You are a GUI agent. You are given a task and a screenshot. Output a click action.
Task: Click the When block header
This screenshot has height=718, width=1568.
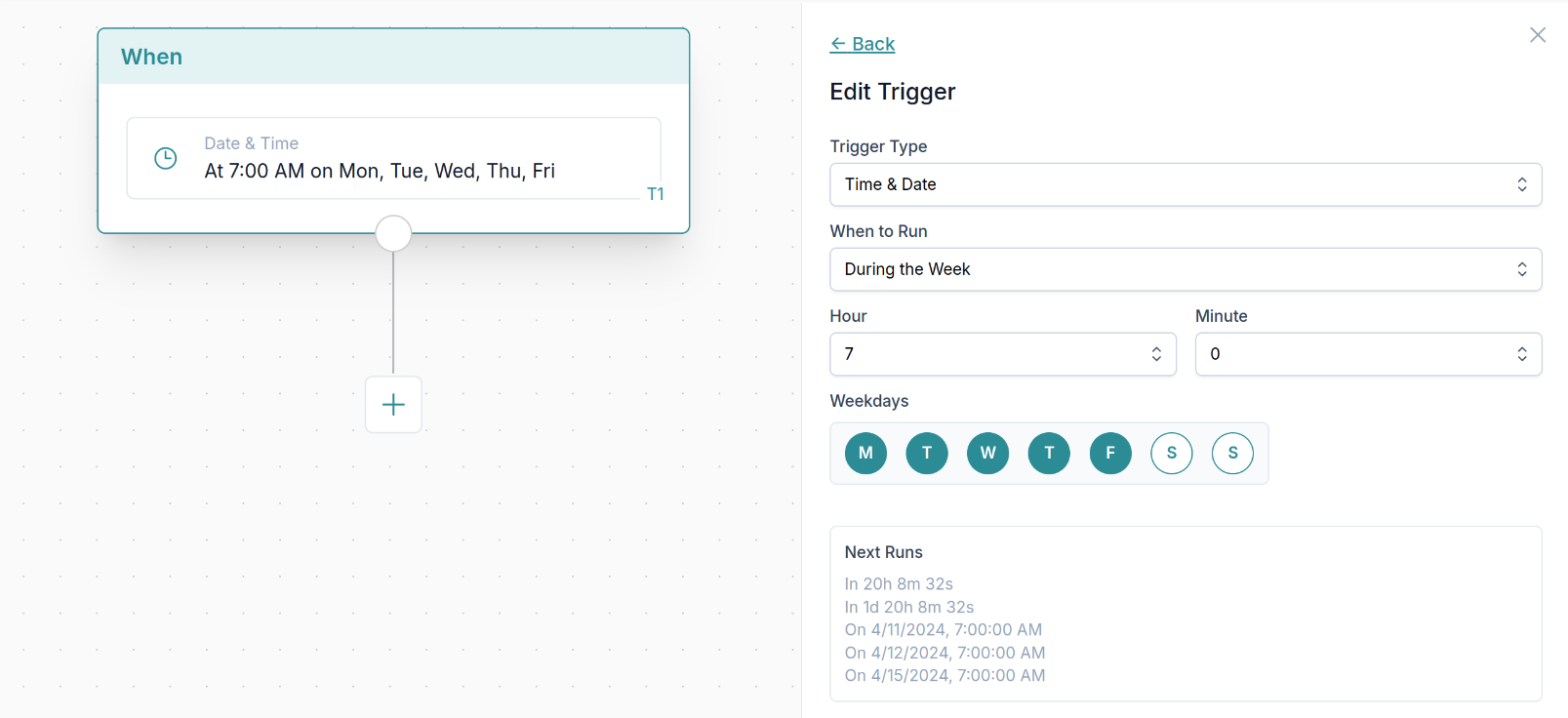click(393, 57)
